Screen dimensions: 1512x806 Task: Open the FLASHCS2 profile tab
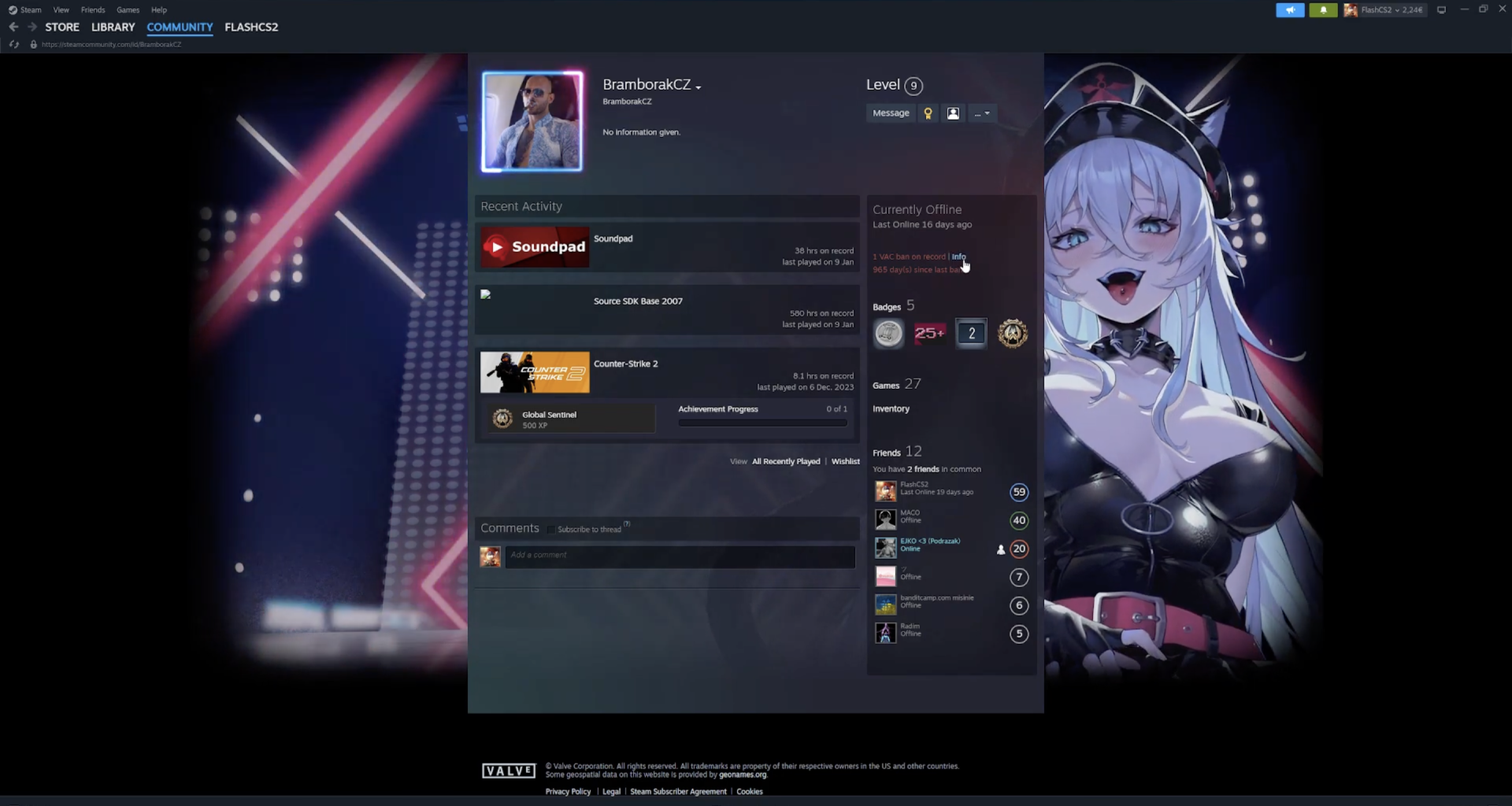click(x=251, y=27)
